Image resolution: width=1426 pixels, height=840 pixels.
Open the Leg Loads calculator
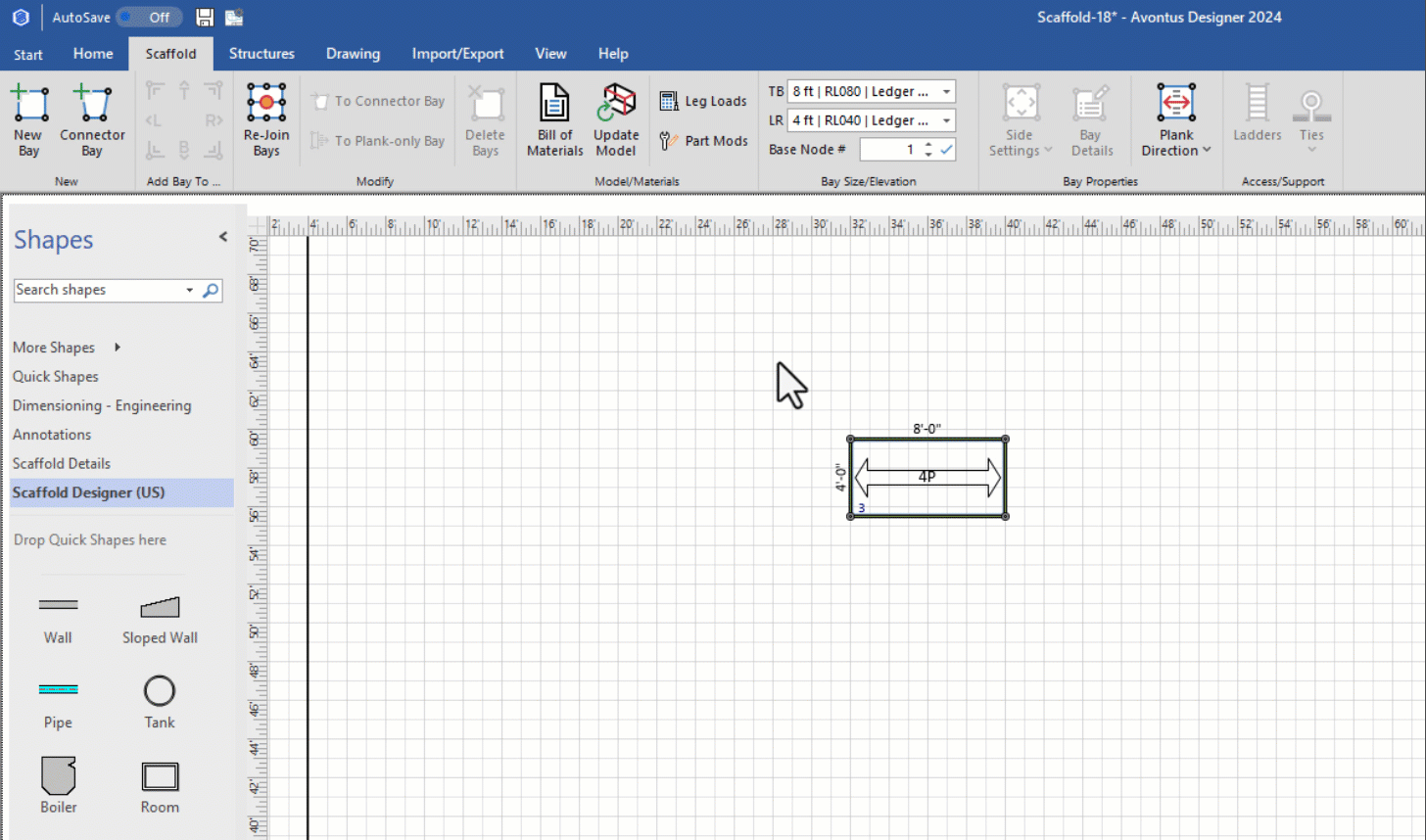[669, 101]
